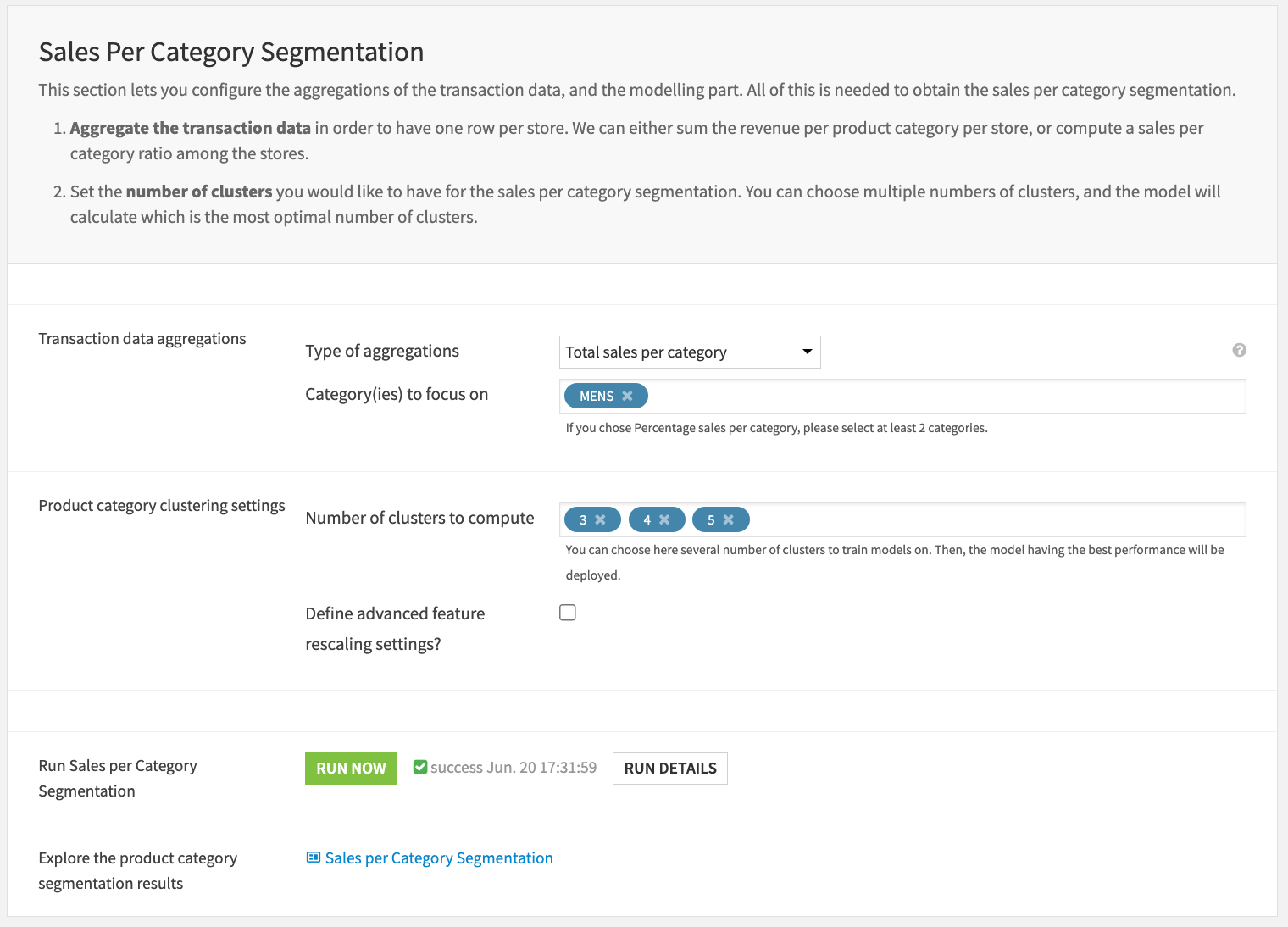The width and height of the screenshot is (1288, 927).
Task: Enable advanced feature rescaling settings
Action: pos(567,612)
